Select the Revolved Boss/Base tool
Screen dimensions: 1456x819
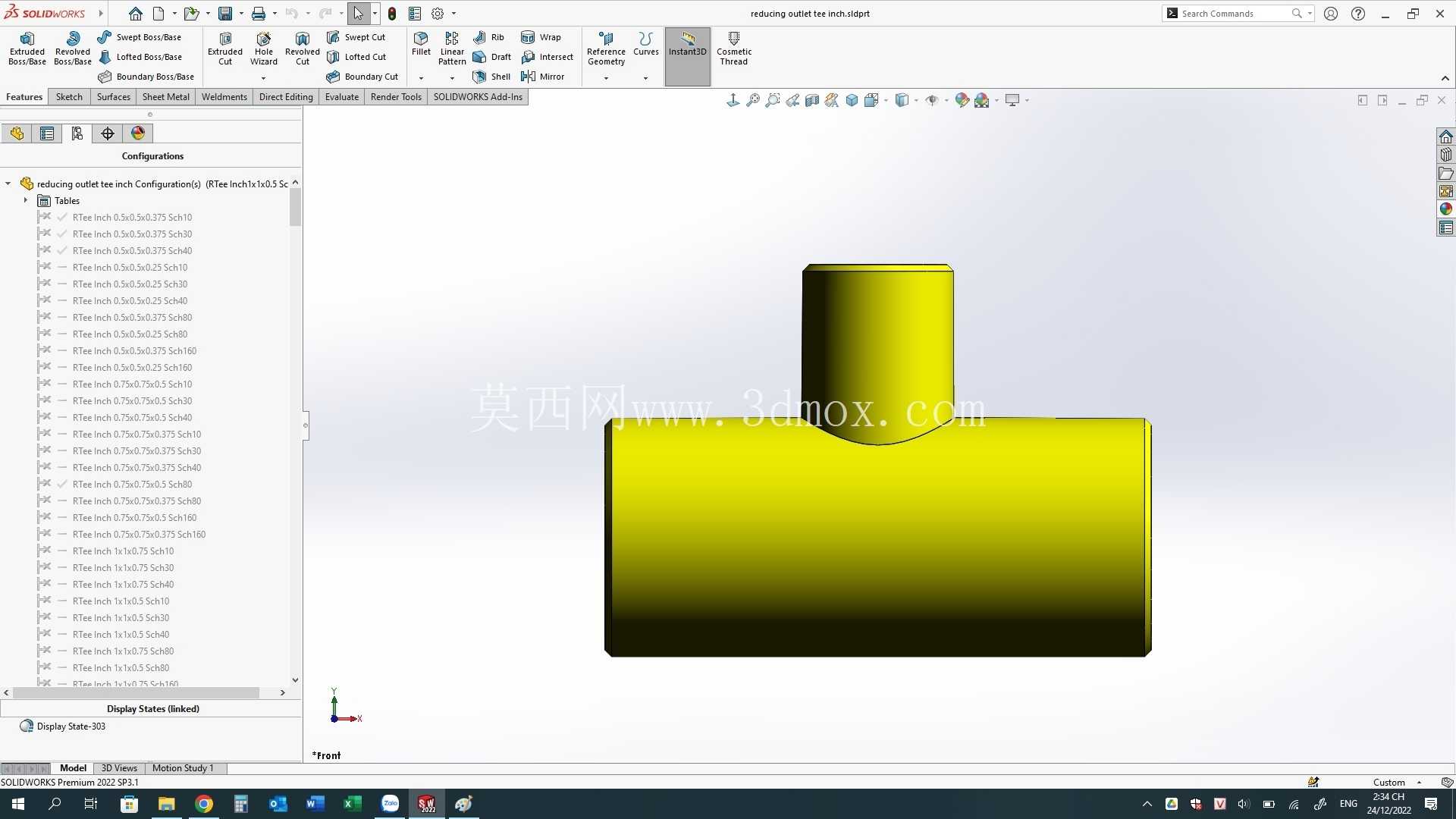point(73,49)
